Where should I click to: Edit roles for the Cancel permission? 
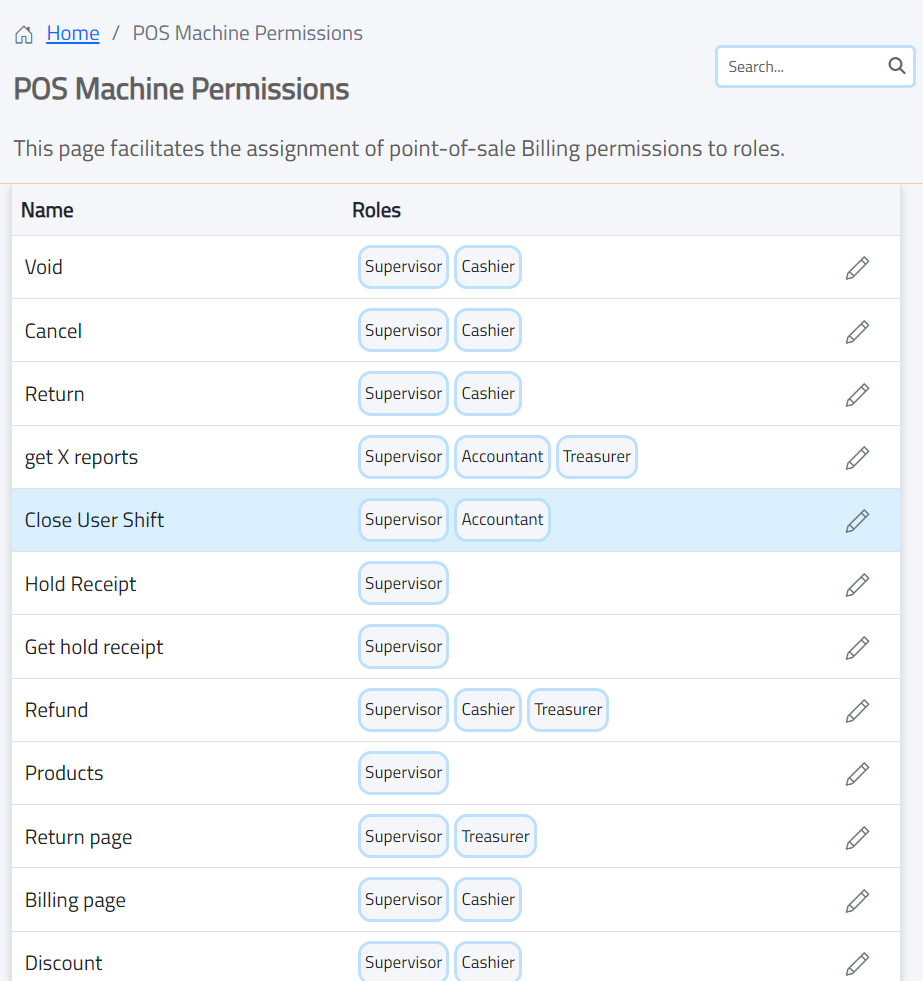pos(857,331)
